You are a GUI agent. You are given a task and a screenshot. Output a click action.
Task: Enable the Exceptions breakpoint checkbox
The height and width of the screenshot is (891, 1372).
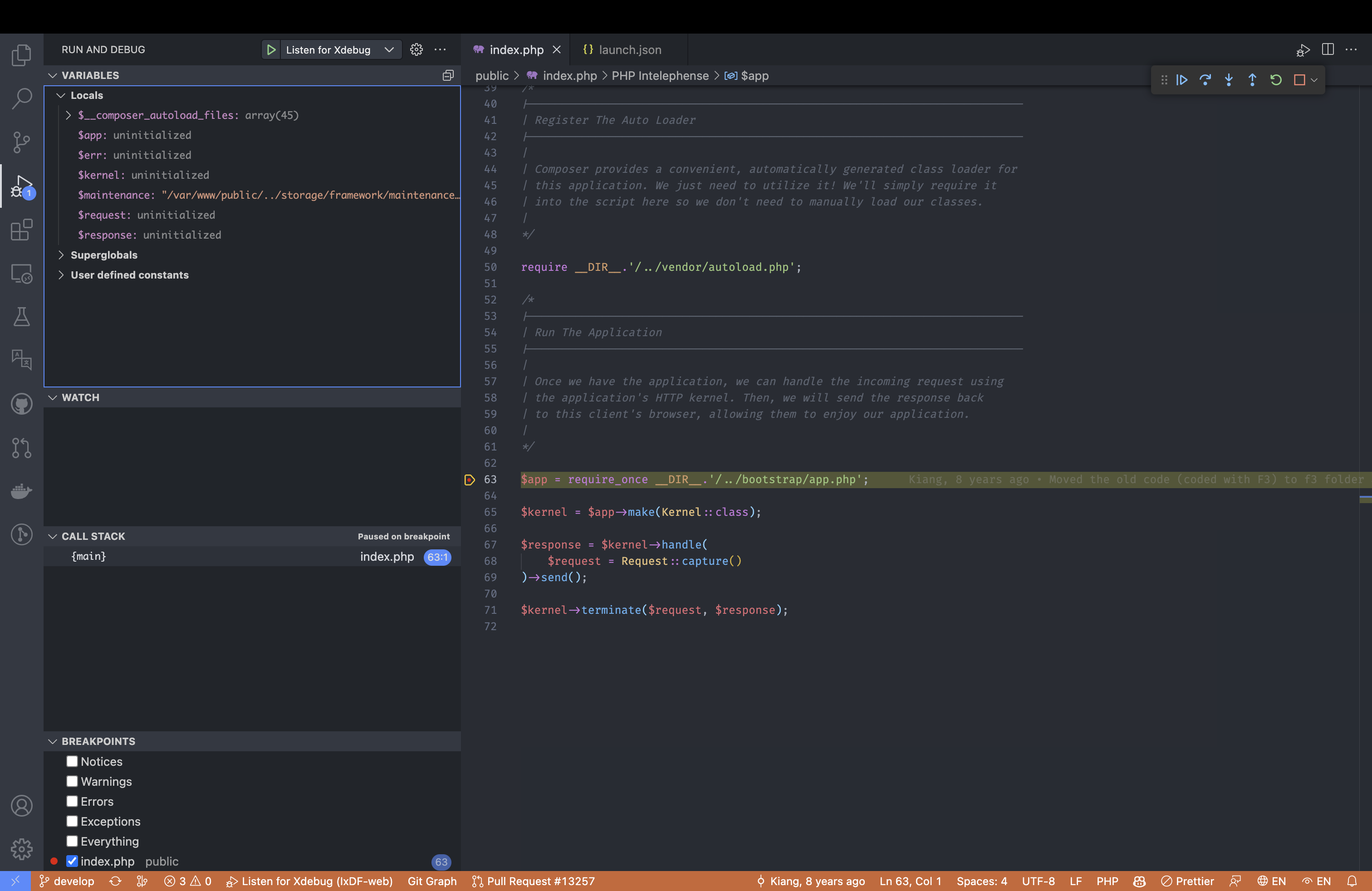pos(72,821)
